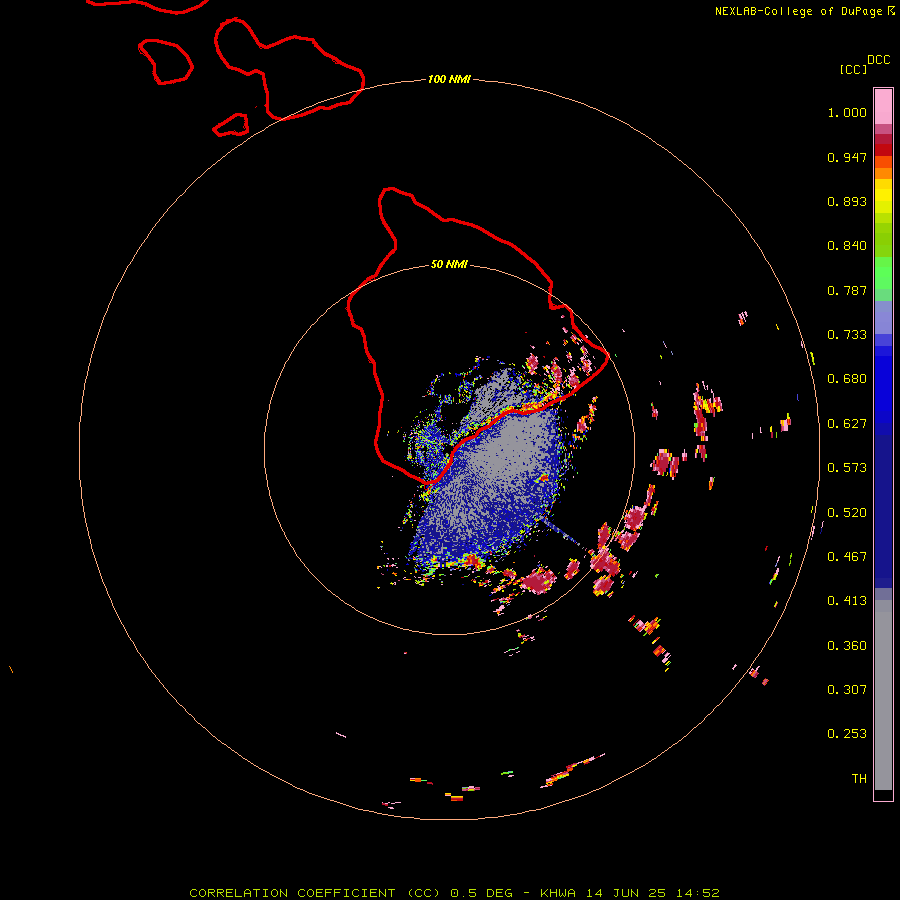Click the 50 NMI range ring label
The width and height of the screenshot is (900, 900).
point(449,264)
